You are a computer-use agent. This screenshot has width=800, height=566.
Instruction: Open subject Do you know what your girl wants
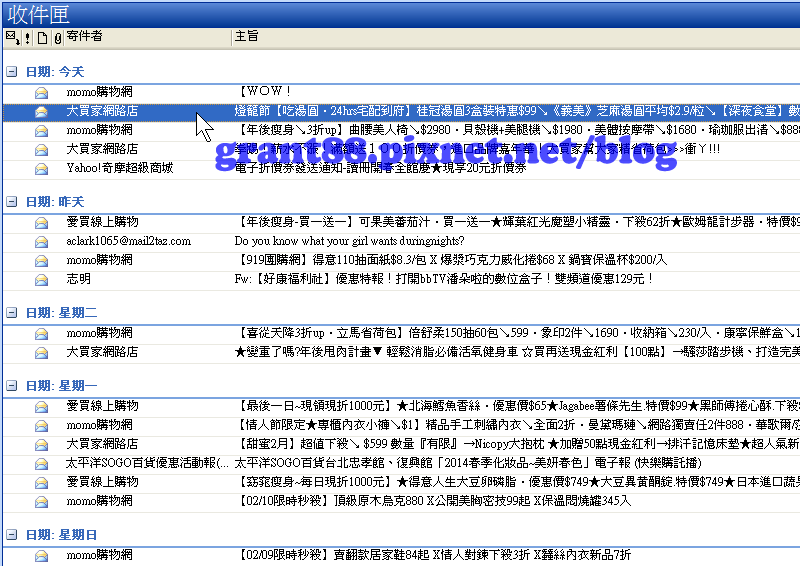(349, 241)
